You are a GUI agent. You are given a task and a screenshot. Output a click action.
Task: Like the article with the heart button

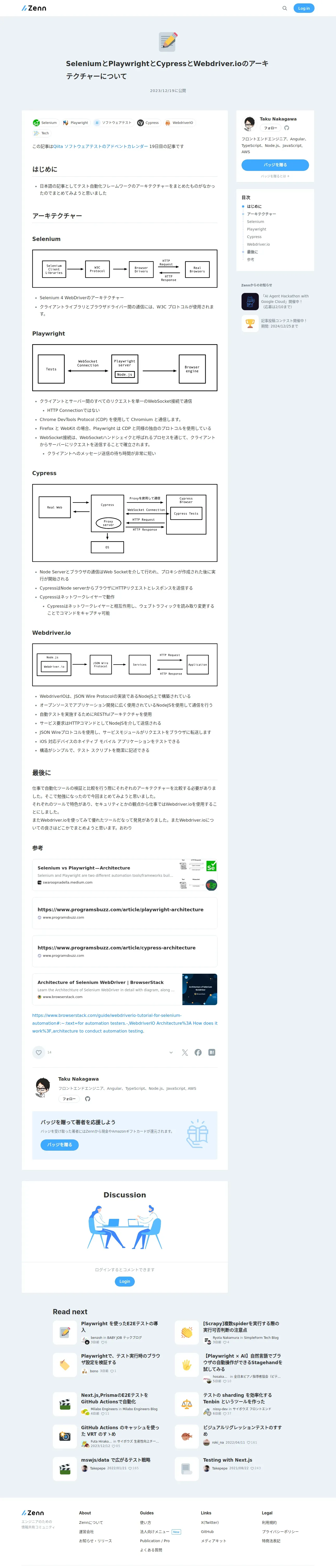(39, 1052)
